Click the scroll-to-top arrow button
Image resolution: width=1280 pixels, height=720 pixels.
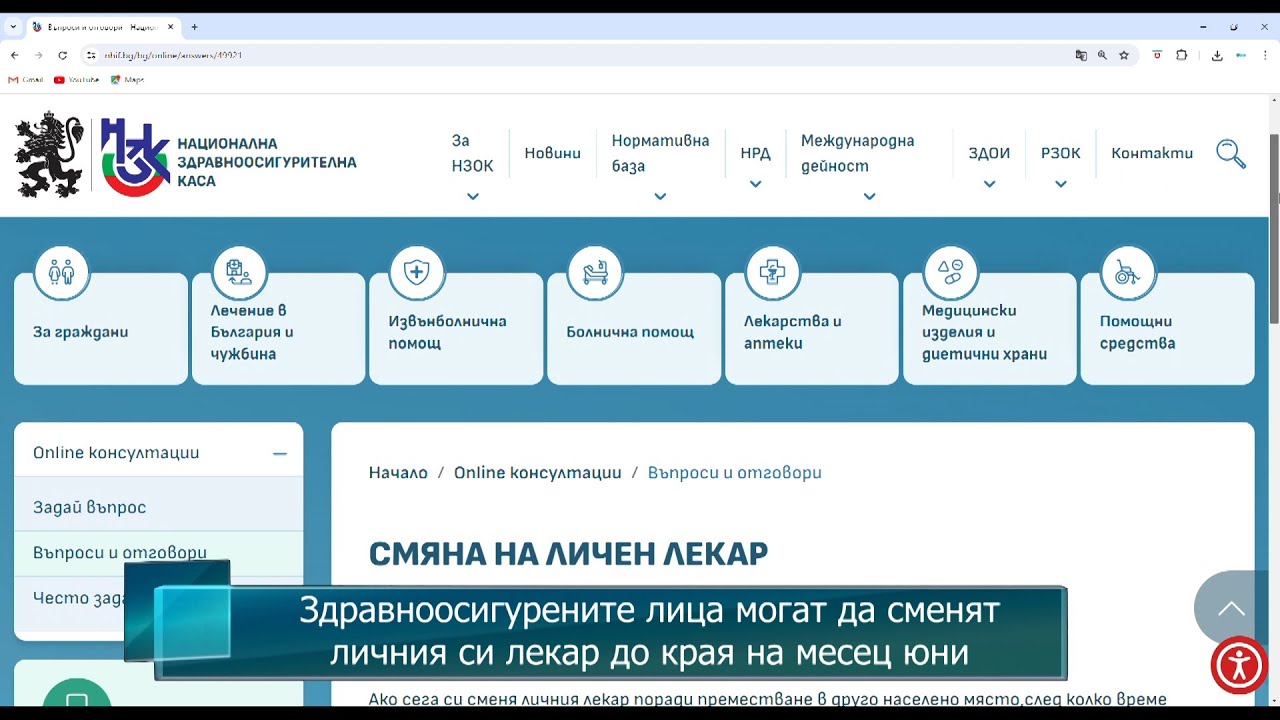click(x=1231, y=608)
